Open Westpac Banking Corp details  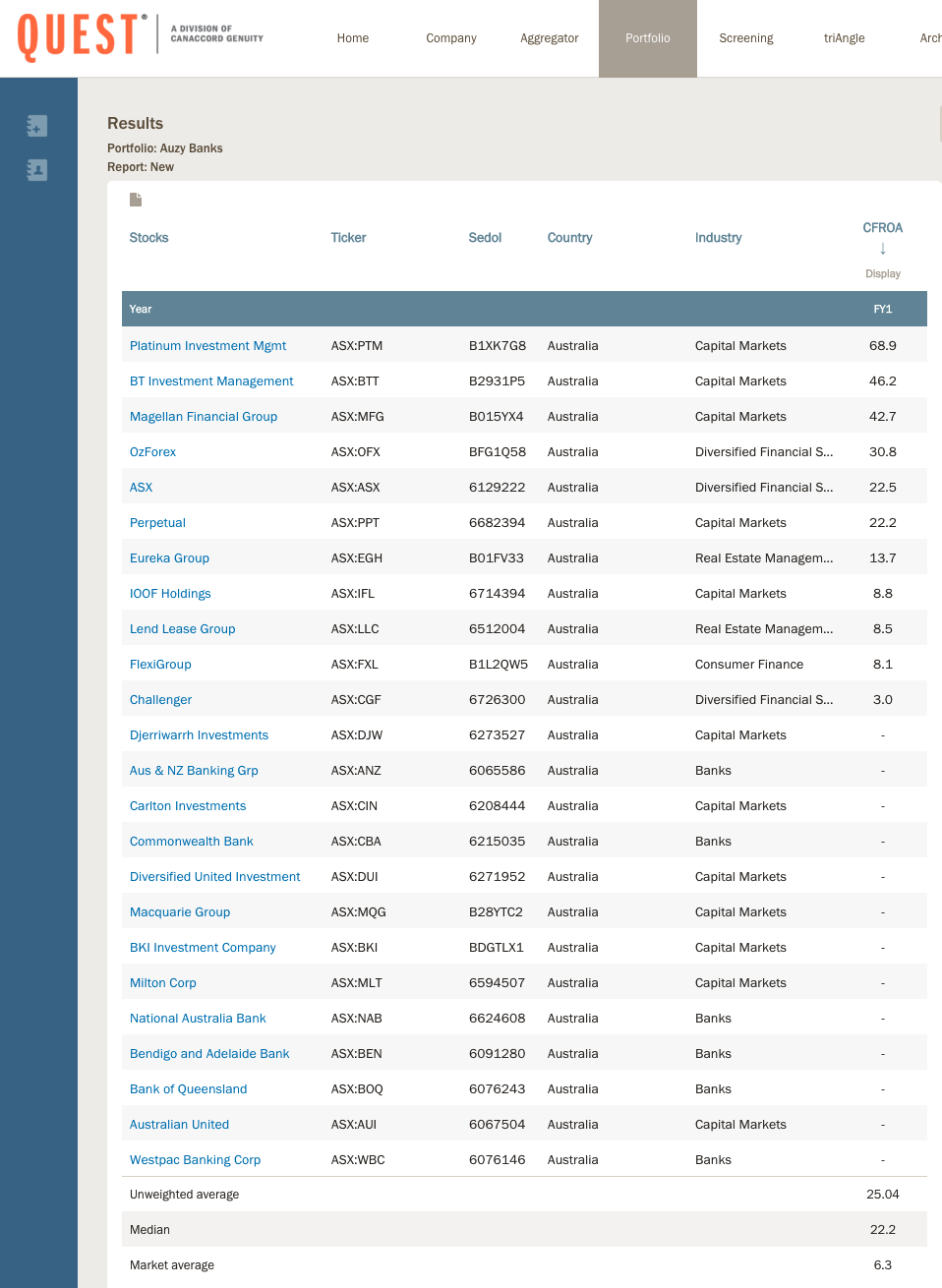[195, 1160]
